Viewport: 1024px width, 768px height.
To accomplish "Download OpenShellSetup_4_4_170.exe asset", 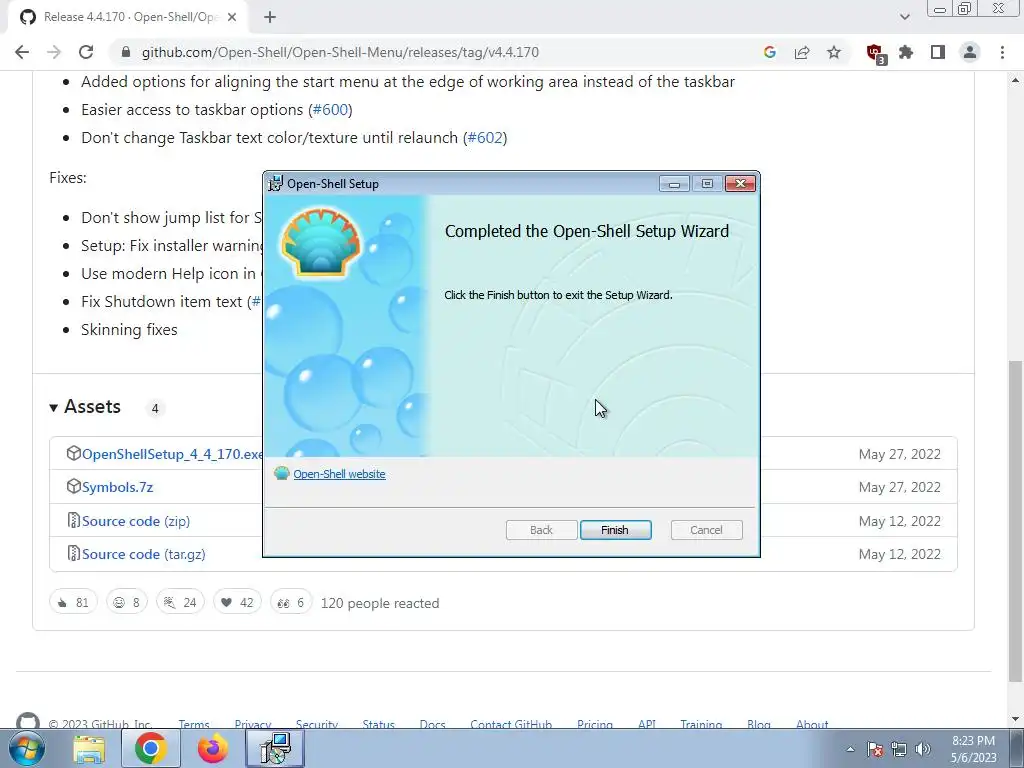I will [x=172, y=454].
